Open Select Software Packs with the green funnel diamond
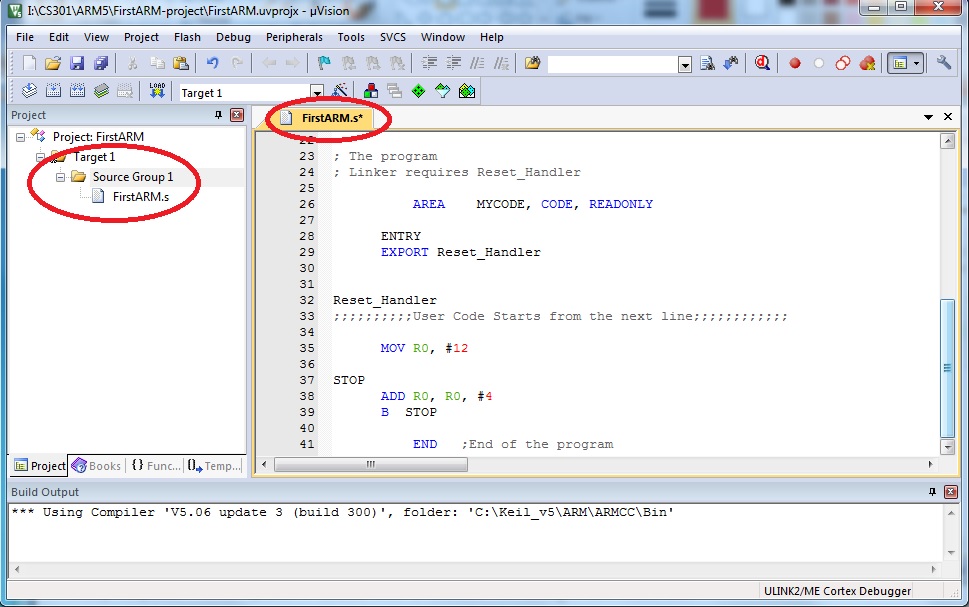This screenshot has width=969, height=607. click(x=442, y=91)
